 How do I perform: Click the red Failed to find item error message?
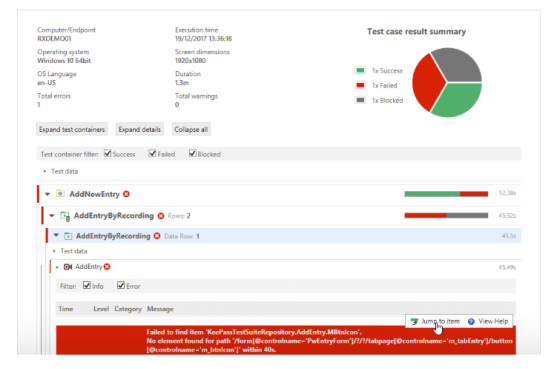pyautogui.click(x=285, y=340)
